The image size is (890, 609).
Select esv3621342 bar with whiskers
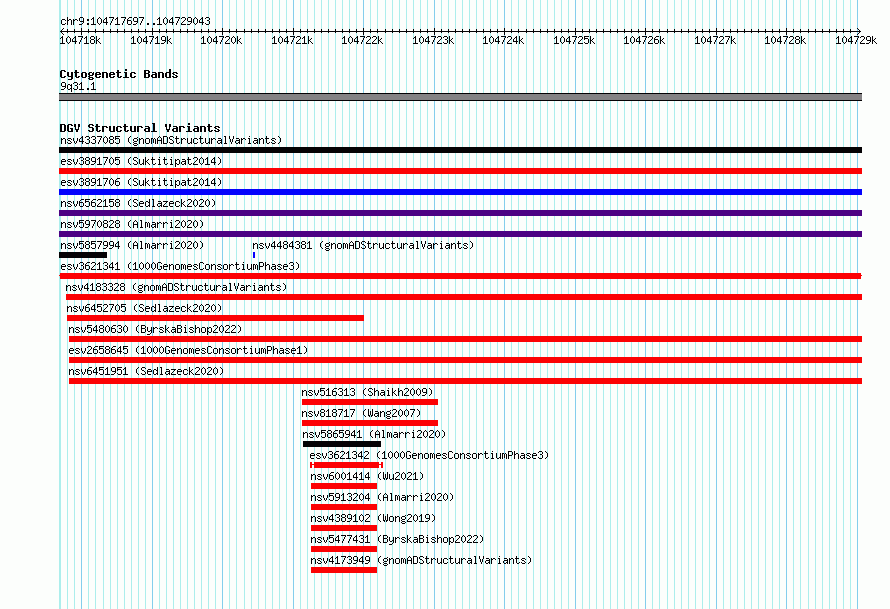point(346,465)
